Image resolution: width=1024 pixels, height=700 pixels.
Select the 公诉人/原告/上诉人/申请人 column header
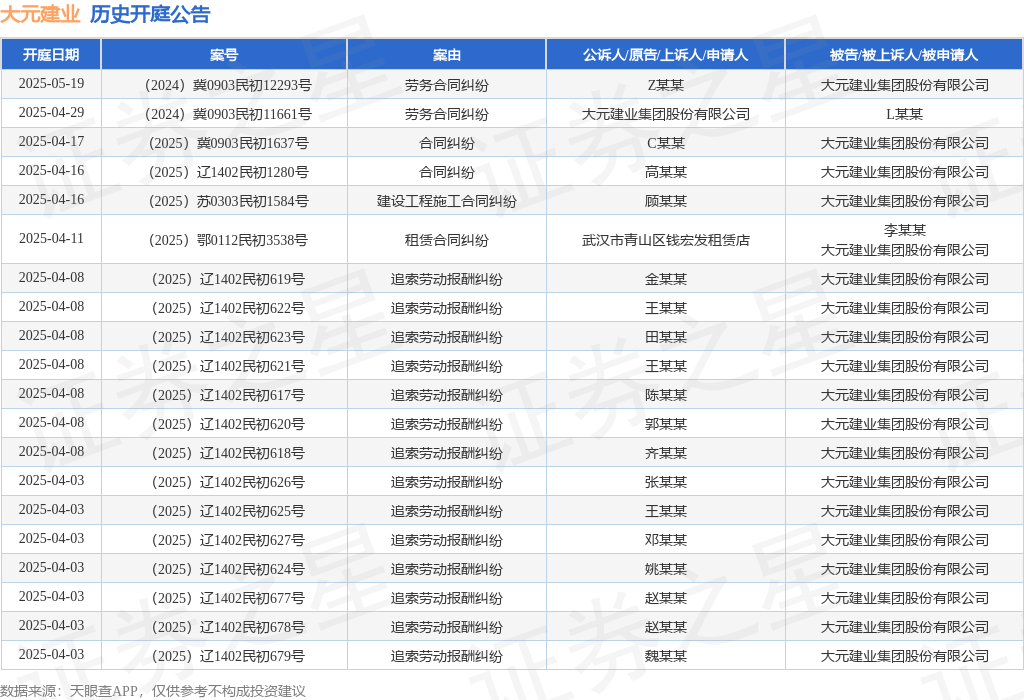pyautogui.click(x=665, y=55)
